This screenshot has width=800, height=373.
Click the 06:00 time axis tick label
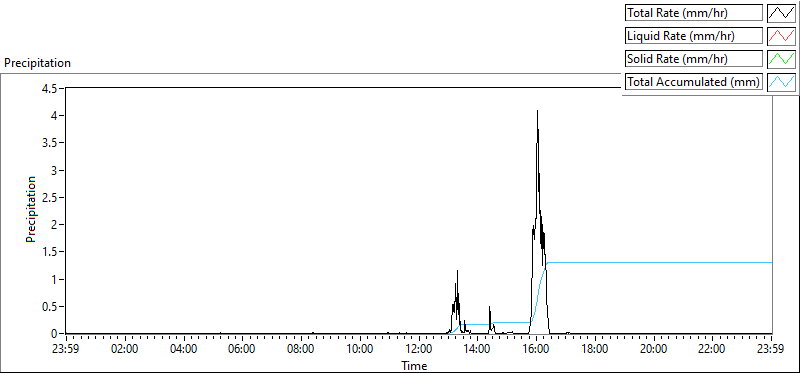pos(242,350)
